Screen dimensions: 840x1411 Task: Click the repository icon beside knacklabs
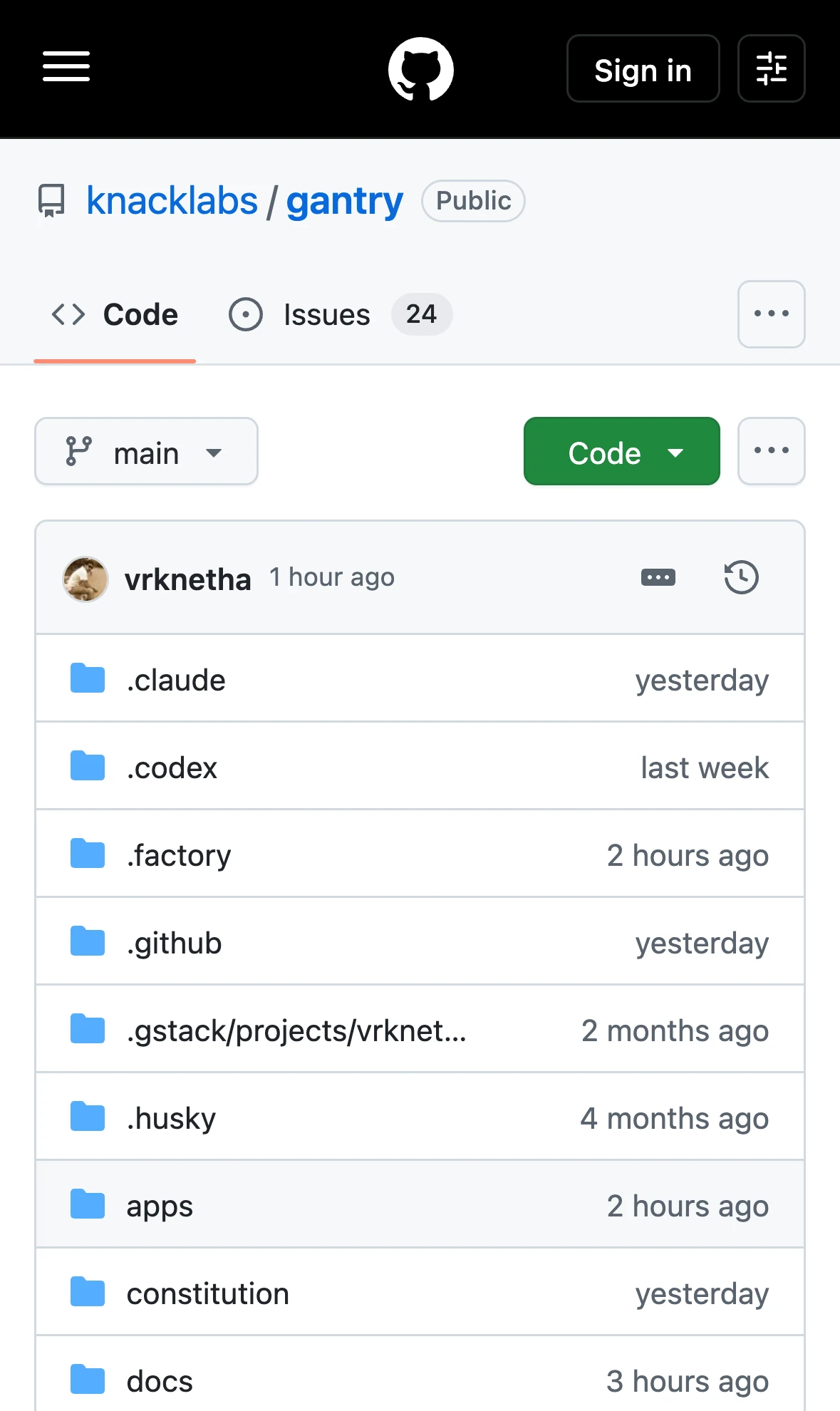(51, 201)
